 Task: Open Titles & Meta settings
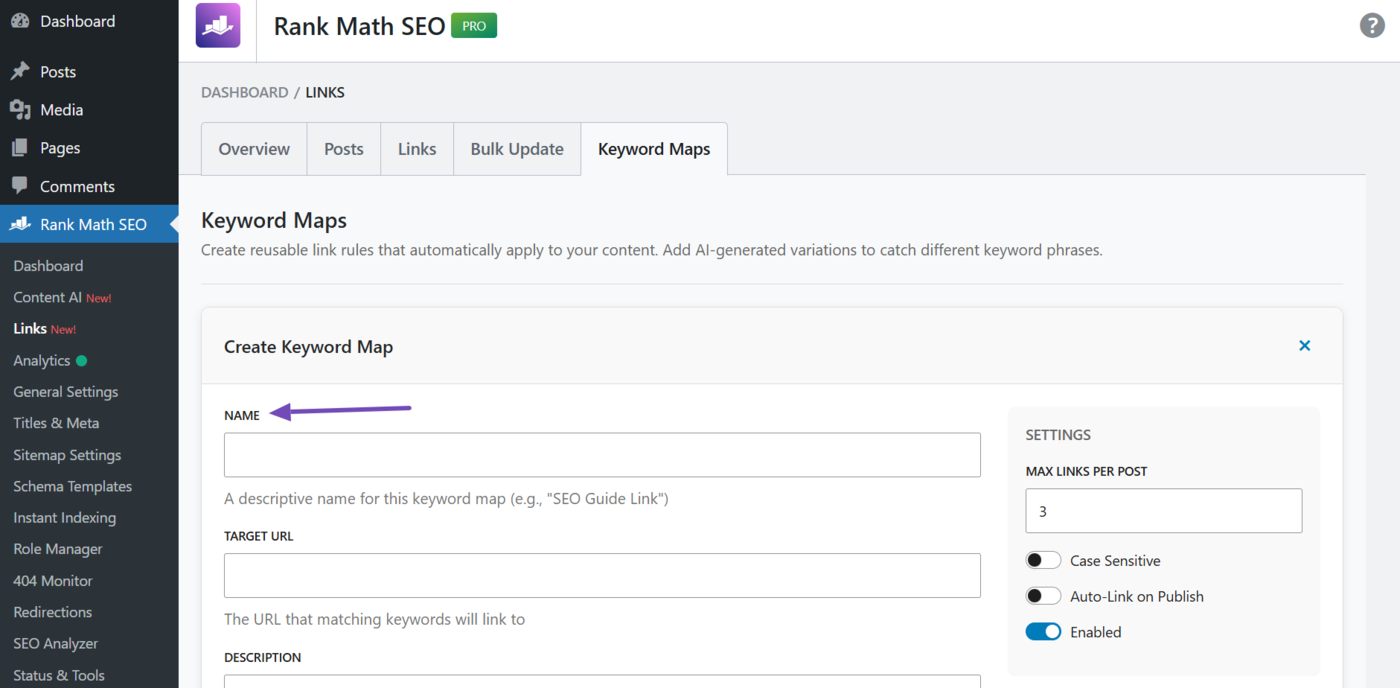coord(55,423)
